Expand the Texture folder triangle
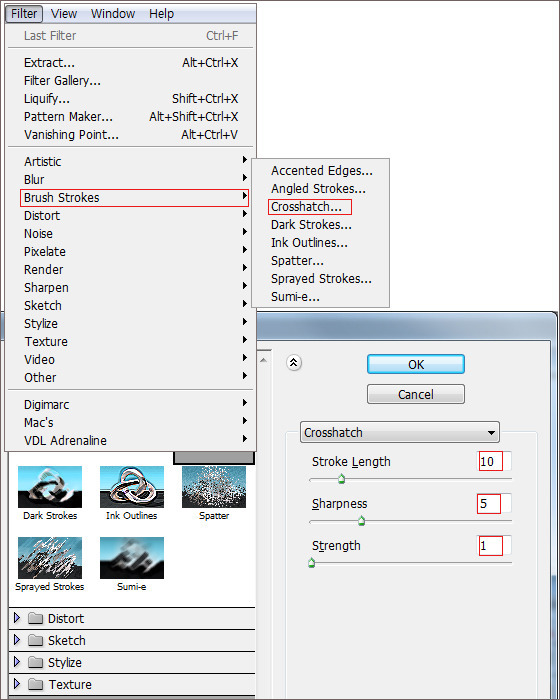Image resolution: width=560 pixels, height=700 pixels. [17, 683]
